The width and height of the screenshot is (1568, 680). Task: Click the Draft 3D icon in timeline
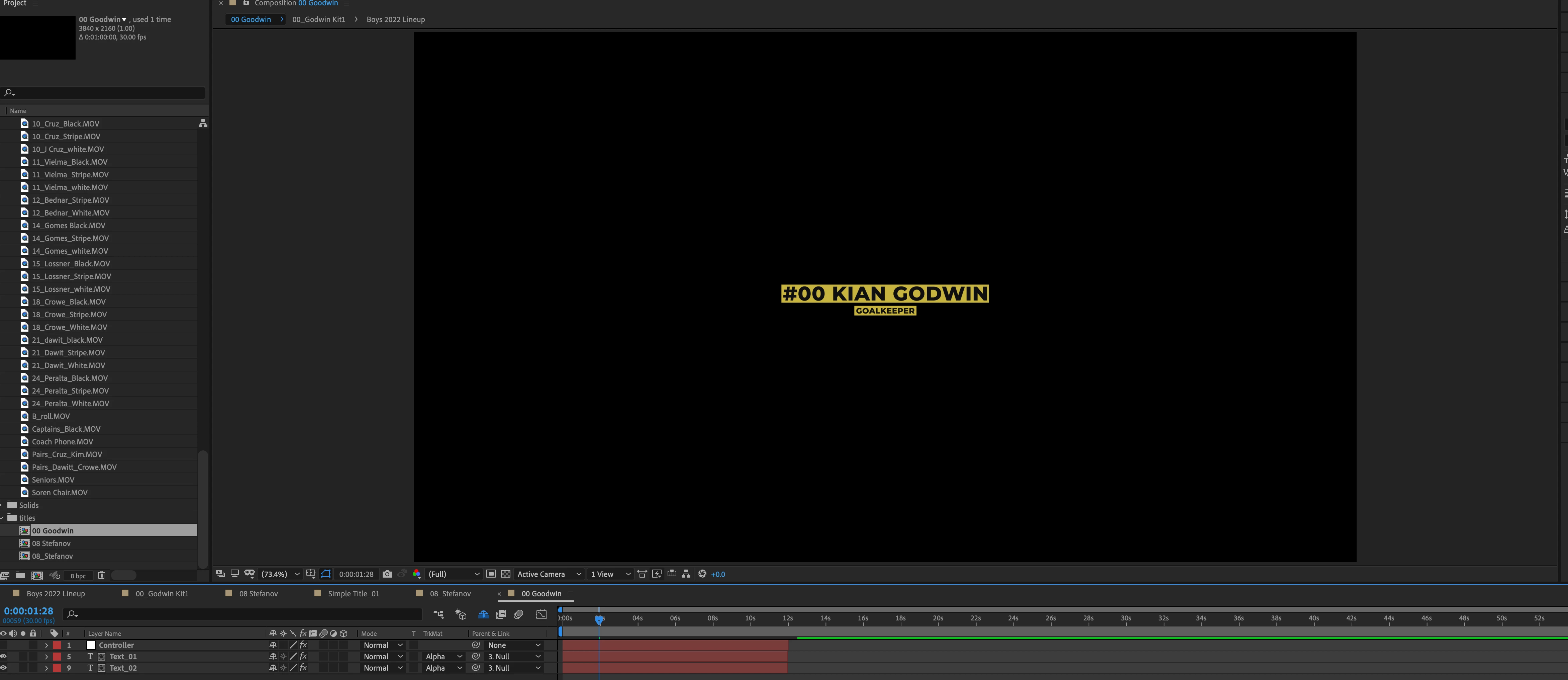(461, 615)
